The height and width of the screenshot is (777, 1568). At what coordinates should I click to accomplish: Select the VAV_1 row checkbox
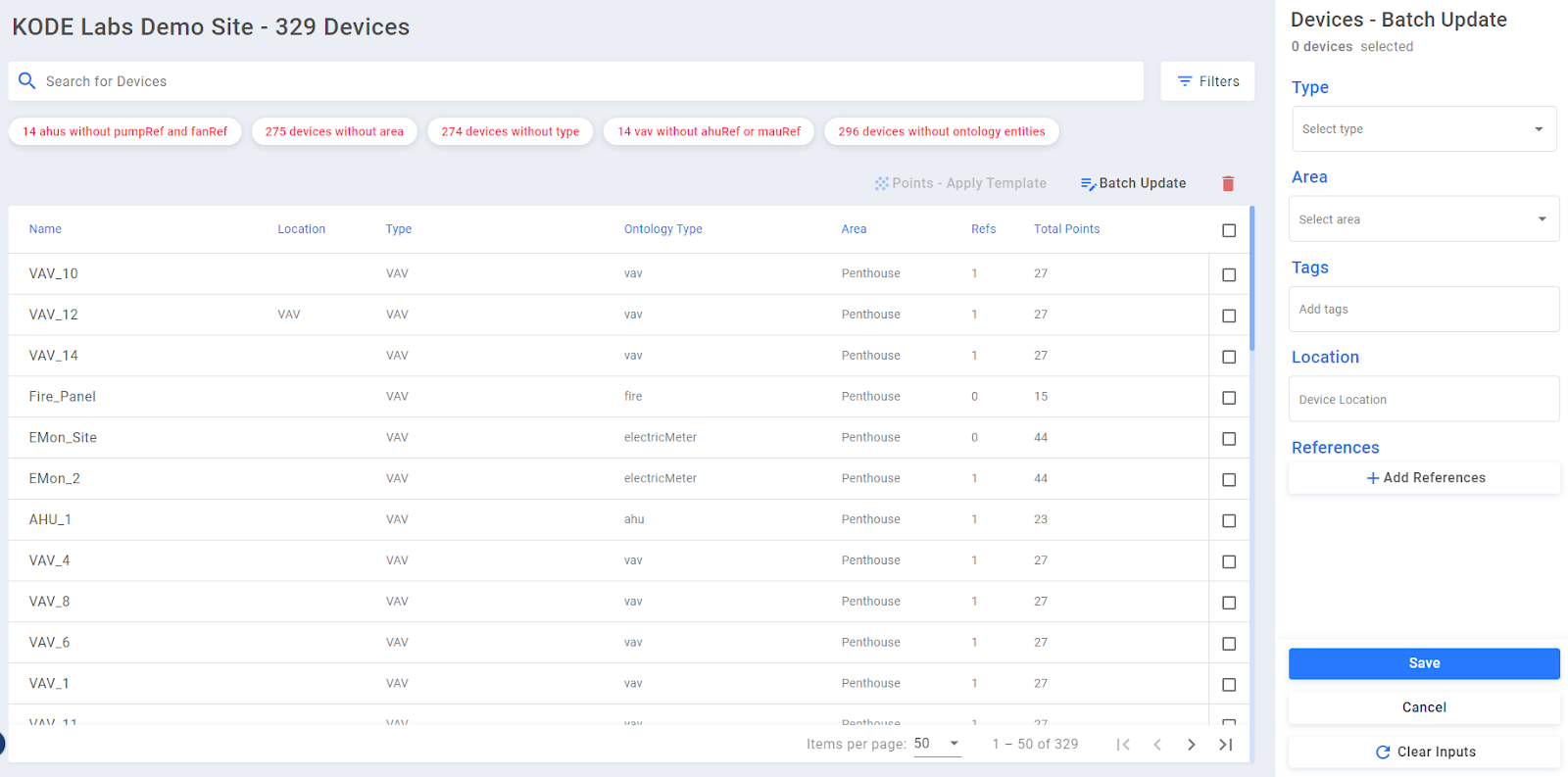(x=1229, y=686)
